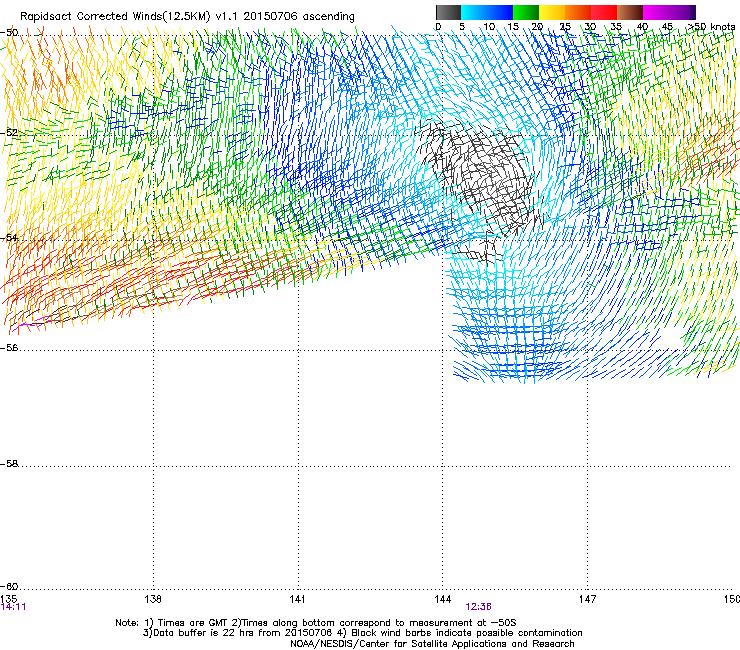The height and width of the screenshot is (650, 740).
Task: Click the '45' legend scale label
Action: pos(667,27)
